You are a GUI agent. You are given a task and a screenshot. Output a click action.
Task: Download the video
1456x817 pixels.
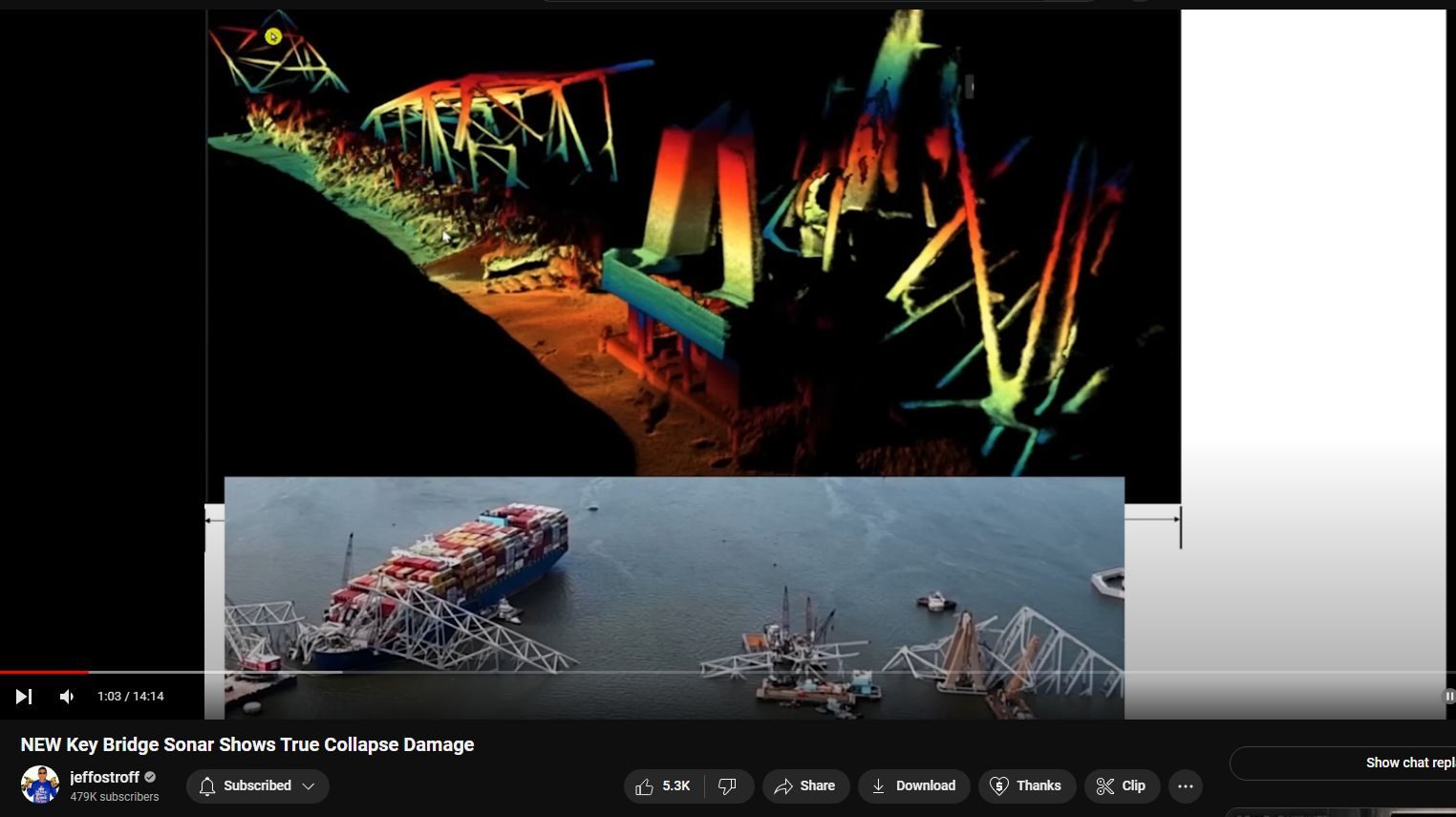913,785
